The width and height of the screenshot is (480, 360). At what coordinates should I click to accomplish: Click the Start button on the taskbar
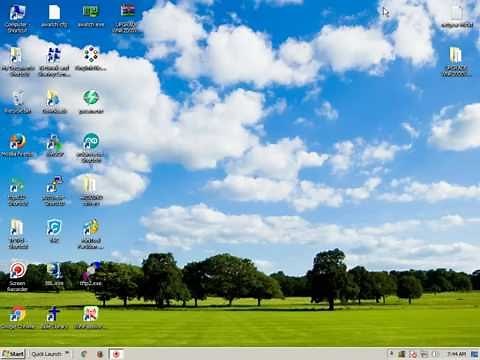[x=13, y=354]
